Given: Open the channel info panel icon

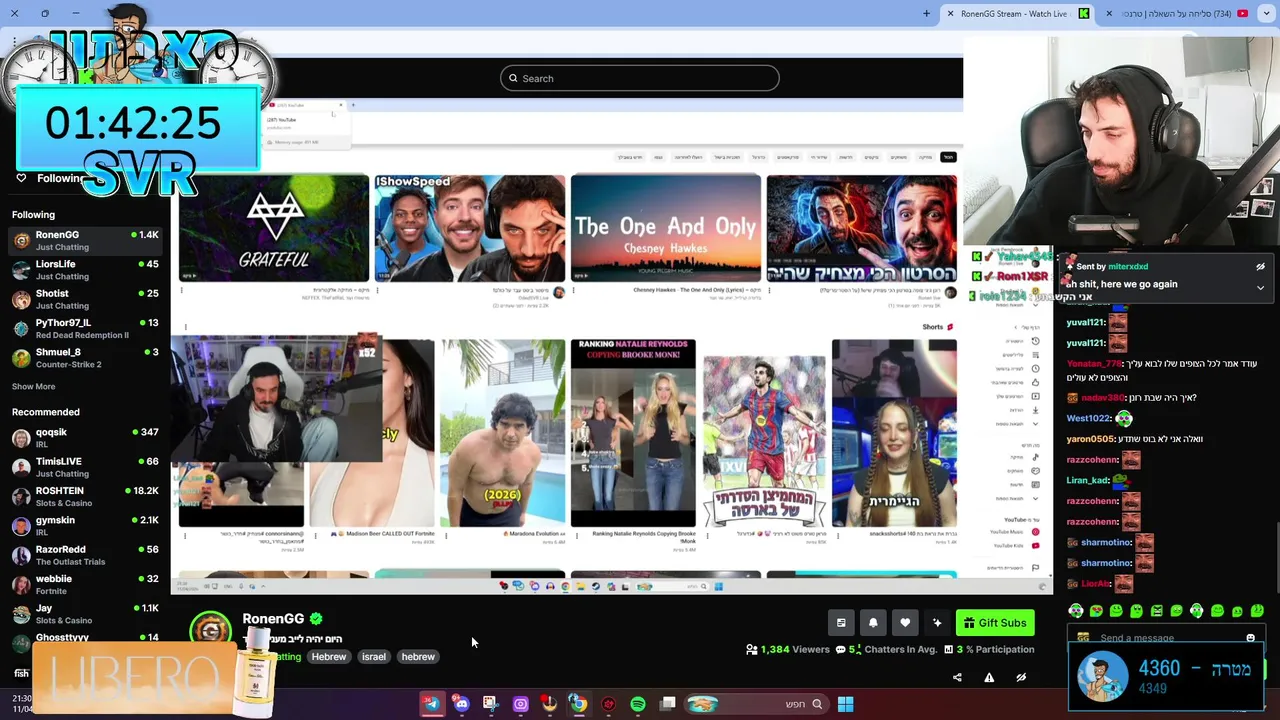Looking at the screenshot, I should pos(841,623).
